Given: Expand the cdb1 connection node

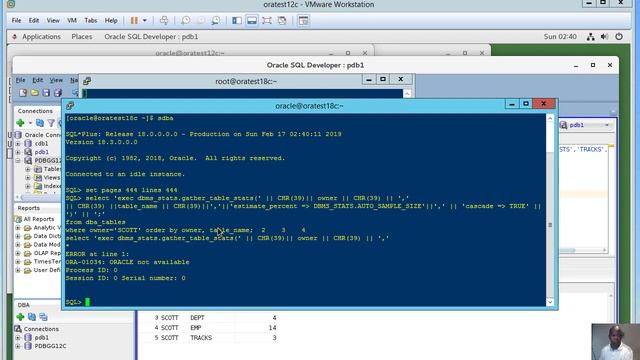Looking at the screenshot, I should [x=18, y=144].
